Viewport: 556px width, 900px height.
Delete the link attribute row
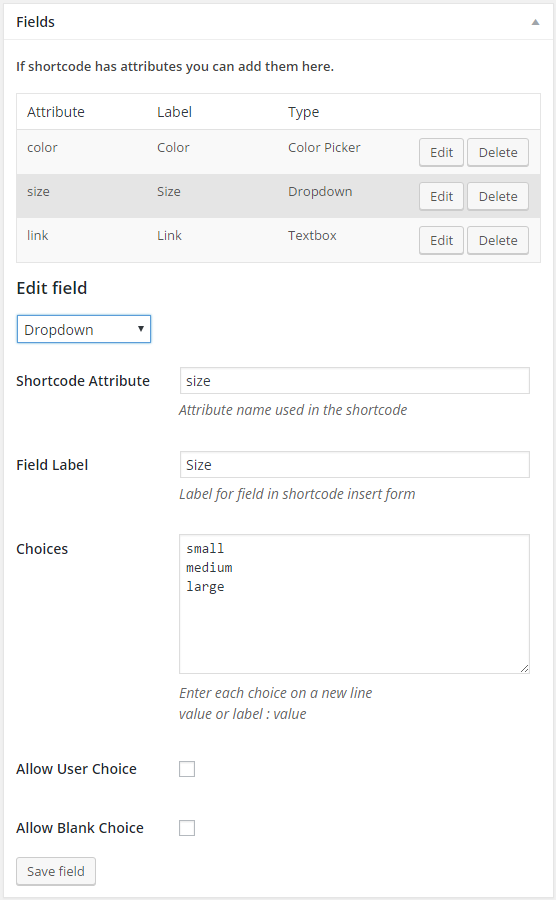point(497,240)
